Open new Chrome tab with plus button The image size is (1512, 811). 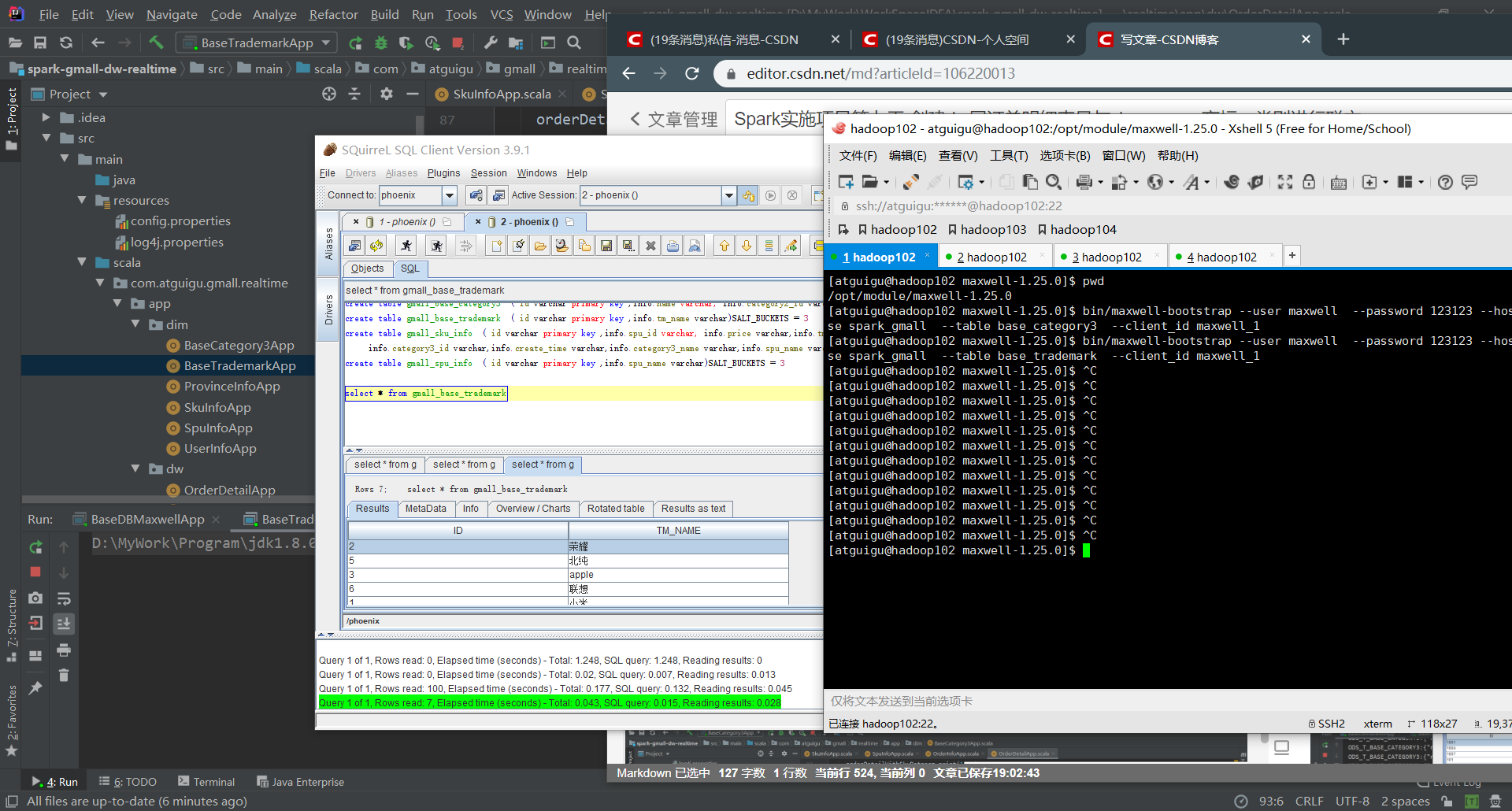[1343, 39]
